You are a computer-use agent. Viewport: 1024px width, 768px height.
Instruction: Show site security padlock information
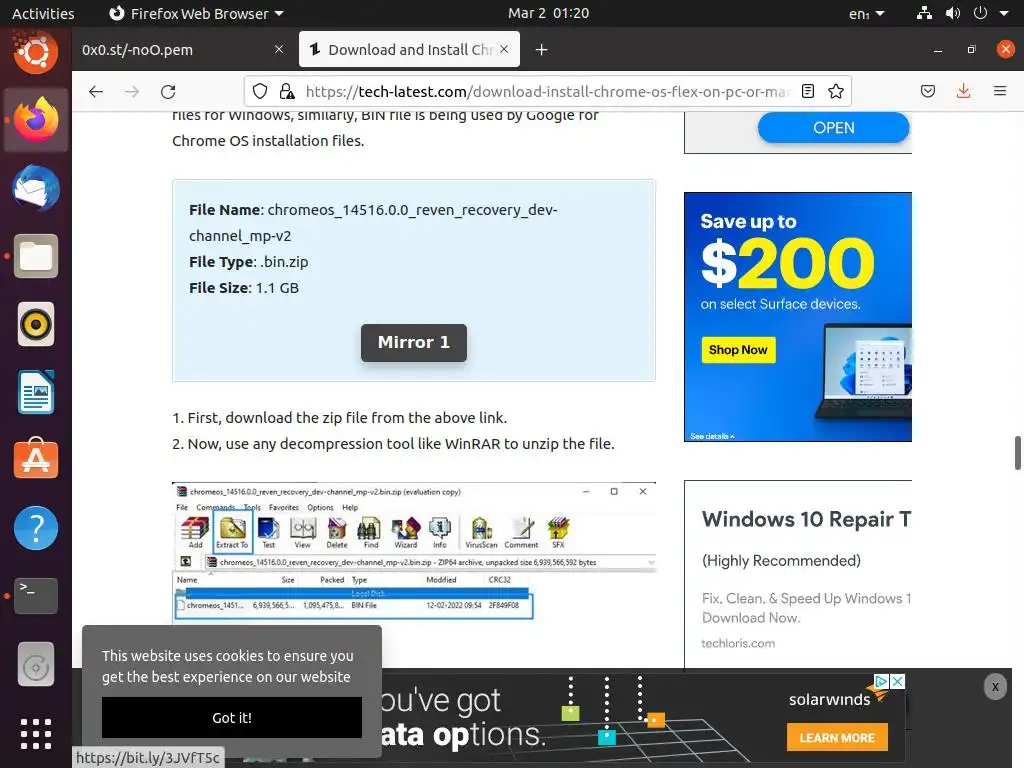[287, 91]
